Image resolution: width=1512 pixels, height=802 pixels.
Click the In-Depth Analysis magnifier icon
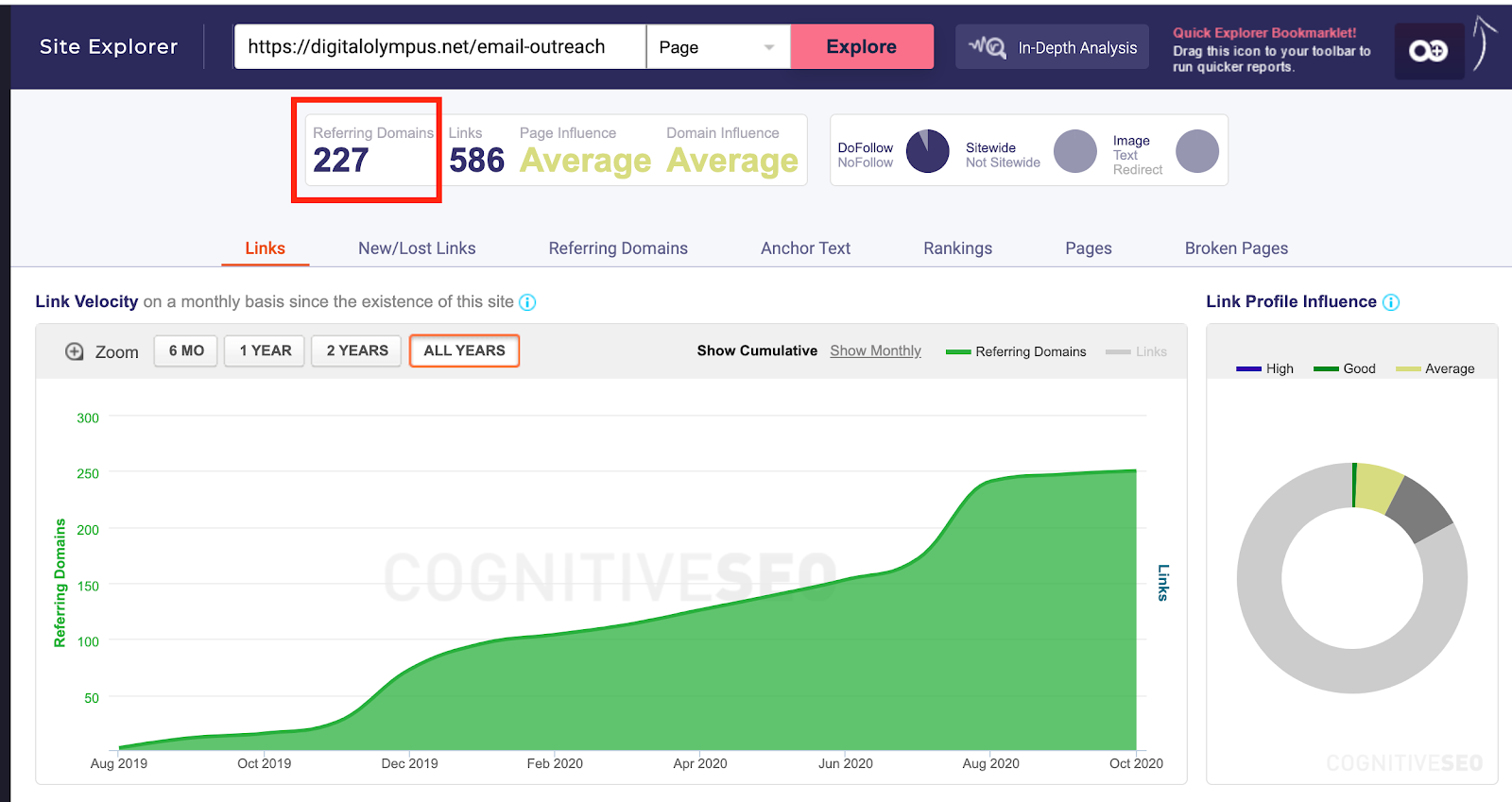(x=988, y=46)
